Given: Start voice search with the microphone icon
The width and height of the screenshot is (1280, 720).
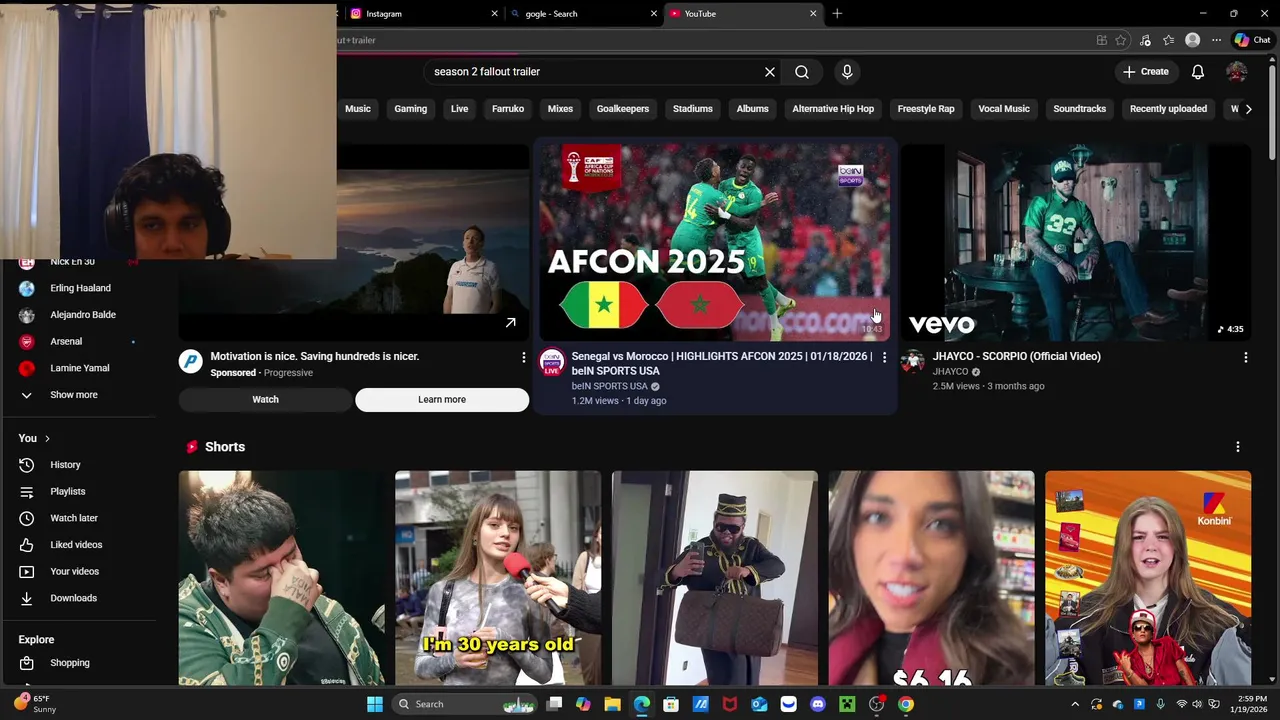Looking at the screenshot, I should 847,72.
